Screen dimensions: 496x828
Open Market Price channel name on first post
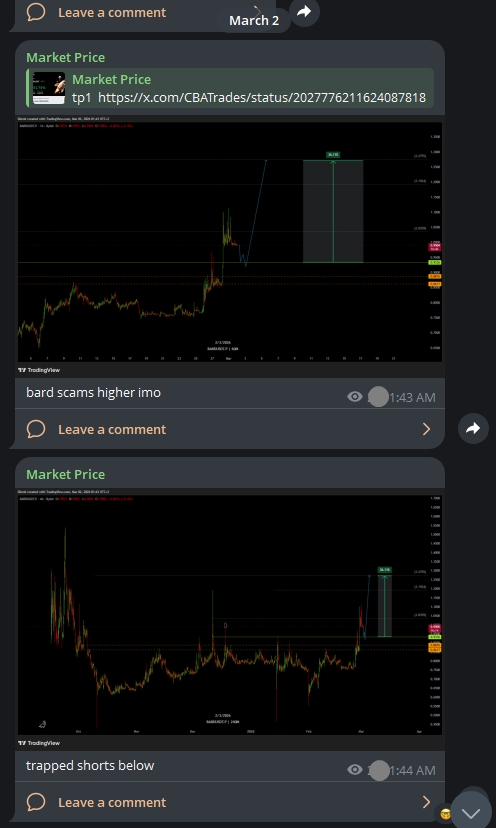[x=65, y=58]
